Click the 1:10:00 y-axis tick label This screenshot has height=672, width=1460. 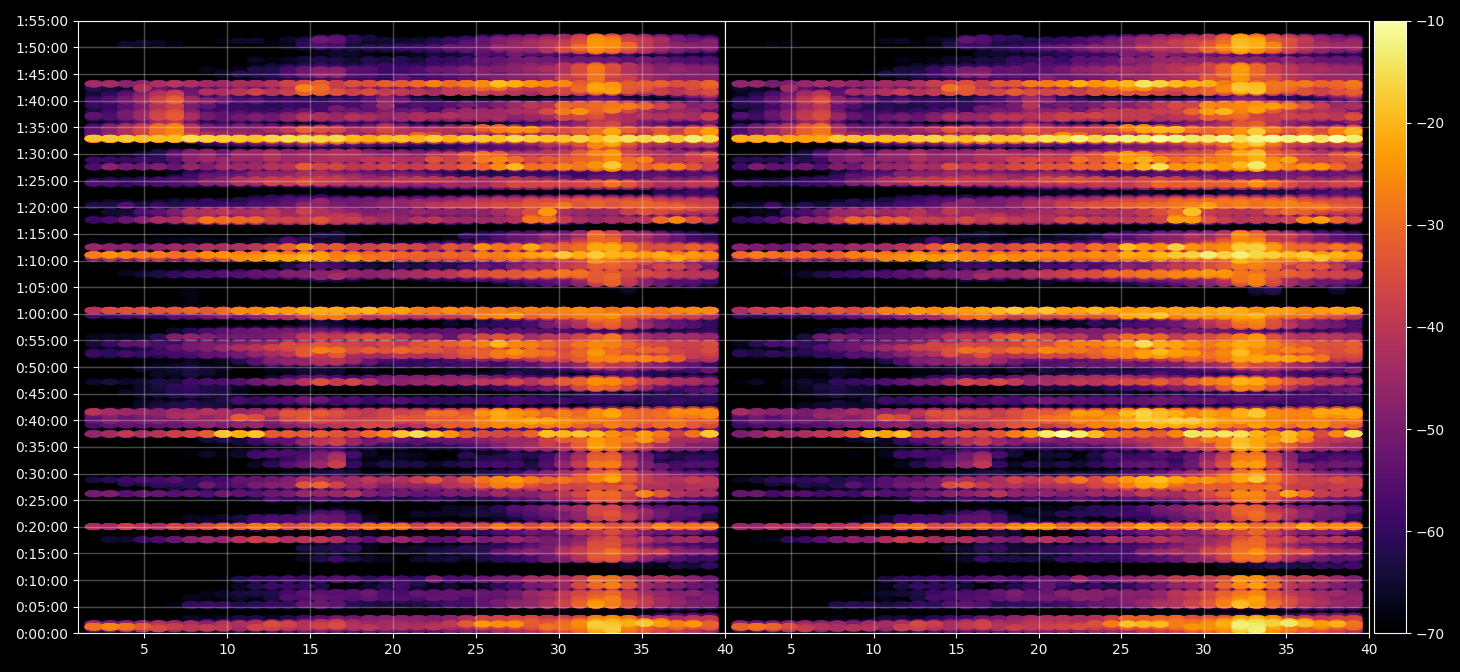(x=42, y=261)
